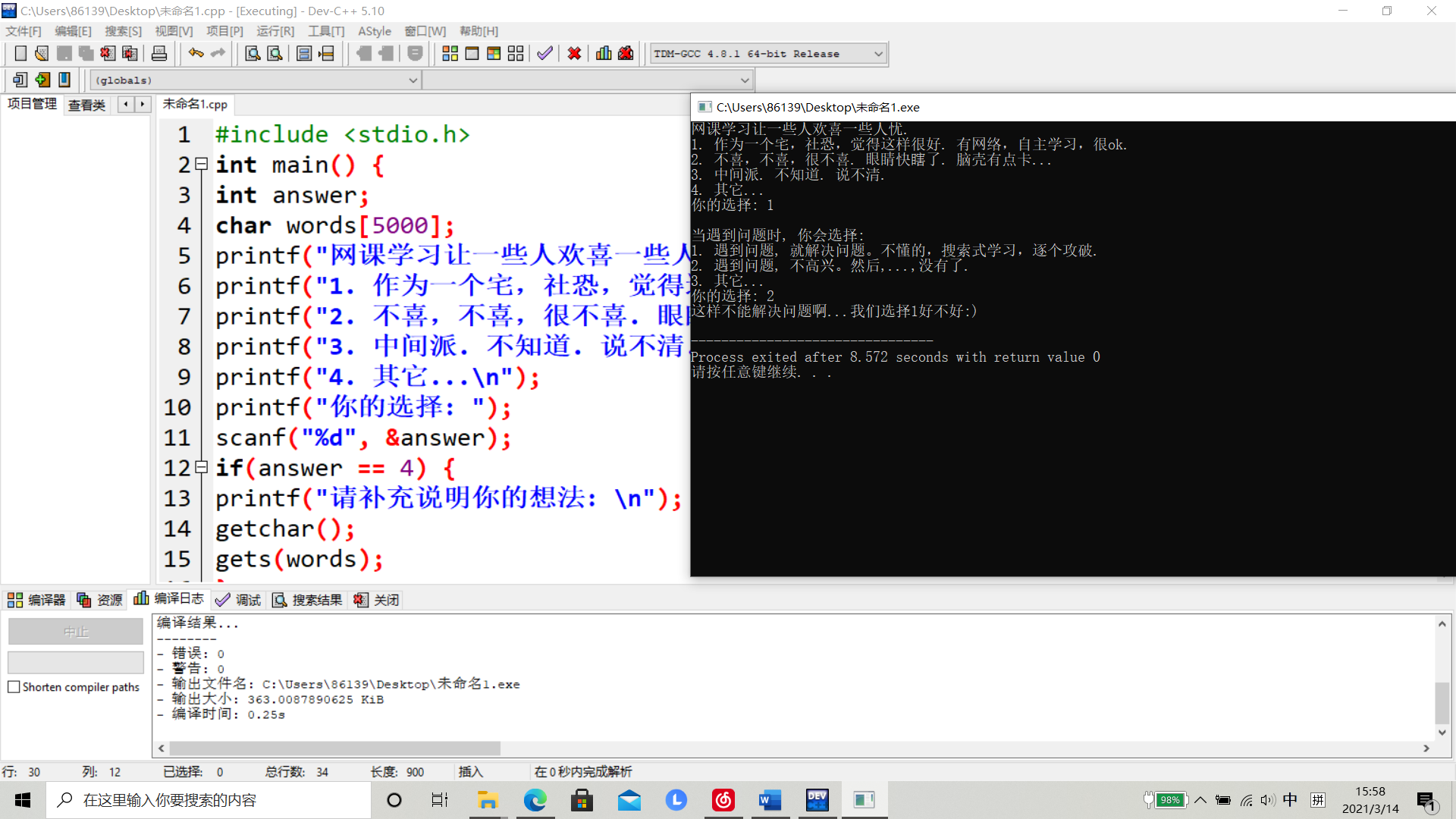The width and height of the screenshot is (1456, 819).
Task: Open the empty members dropdown beside globals
Action: coord(744,80)
